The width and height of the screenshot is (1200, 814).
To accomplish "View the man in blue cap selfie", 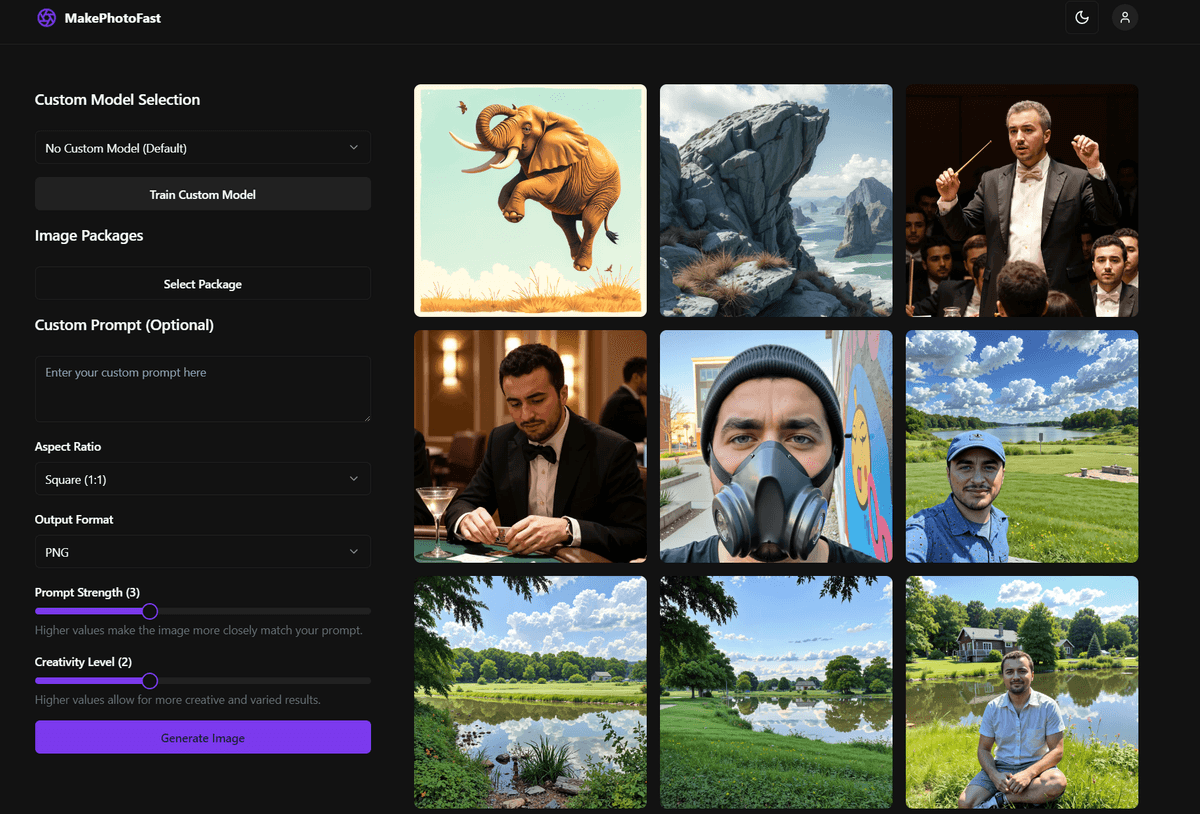I will pyautogui.click(x=1021, y=446).
